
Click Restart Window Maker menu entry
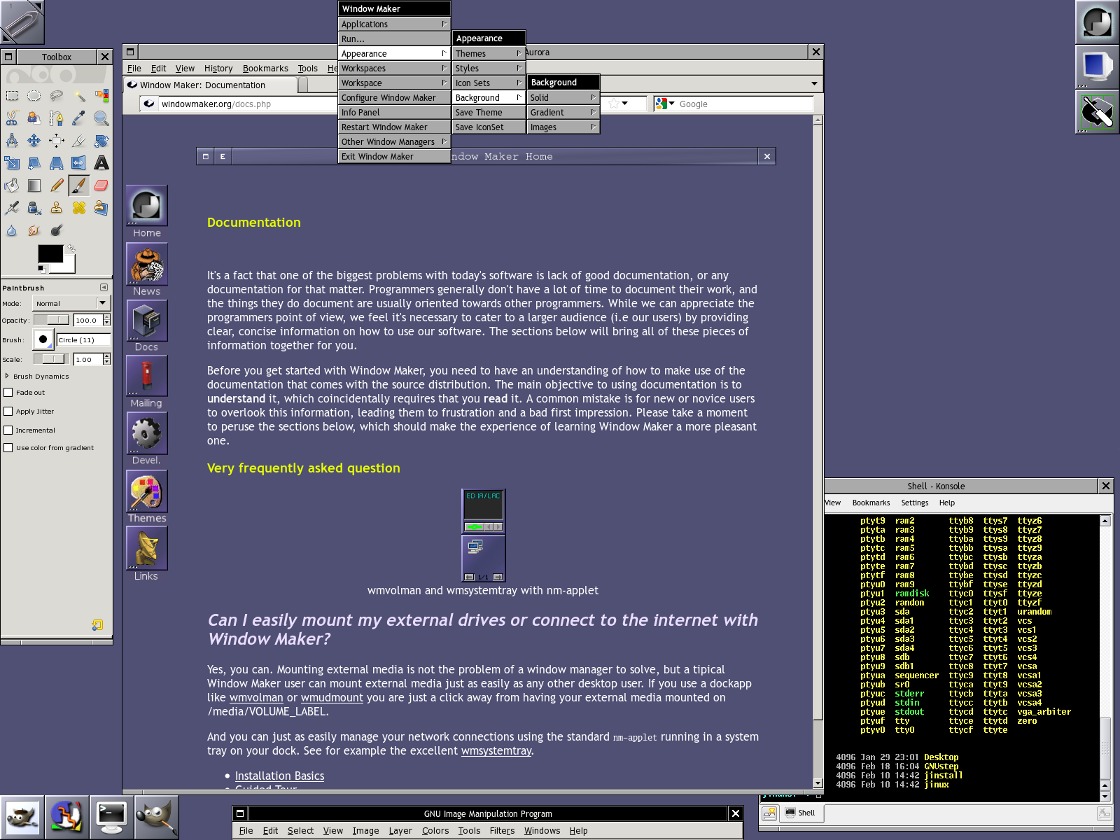394,127
